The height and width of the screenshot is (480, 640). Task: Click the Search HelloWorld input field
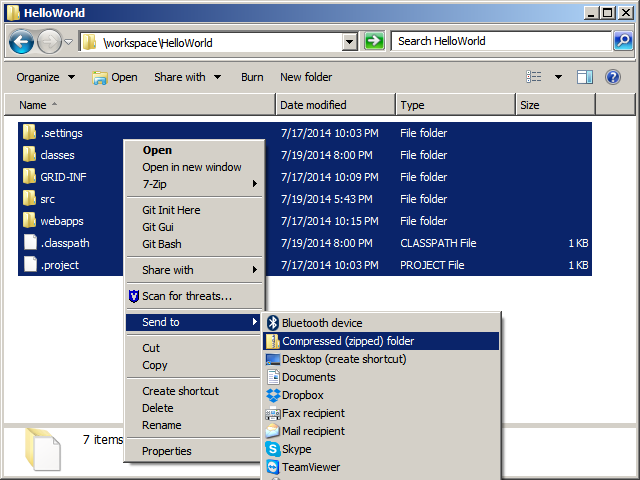pyautogui.click(x=500, y=42)
